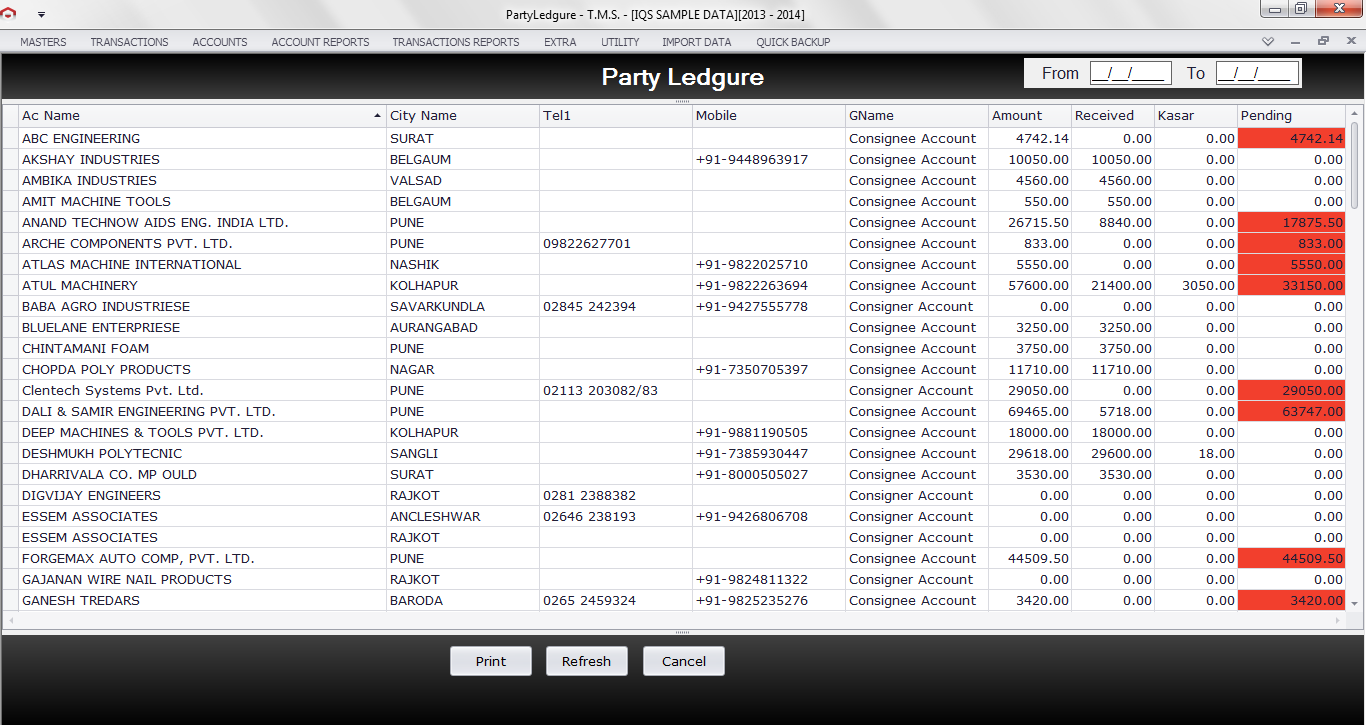Click the Pending column header
This screenshot has height=725, width=1366.
pos(1292,115)
